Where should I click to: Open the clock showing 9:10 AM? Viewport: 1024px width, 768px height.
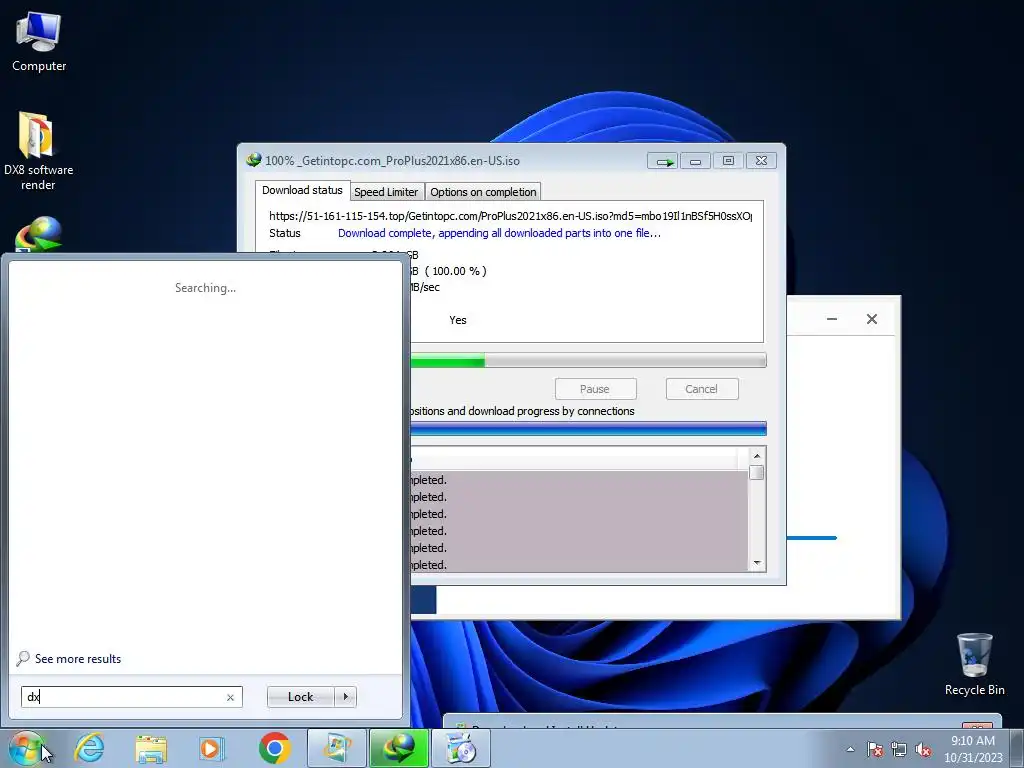pos(973,749)
